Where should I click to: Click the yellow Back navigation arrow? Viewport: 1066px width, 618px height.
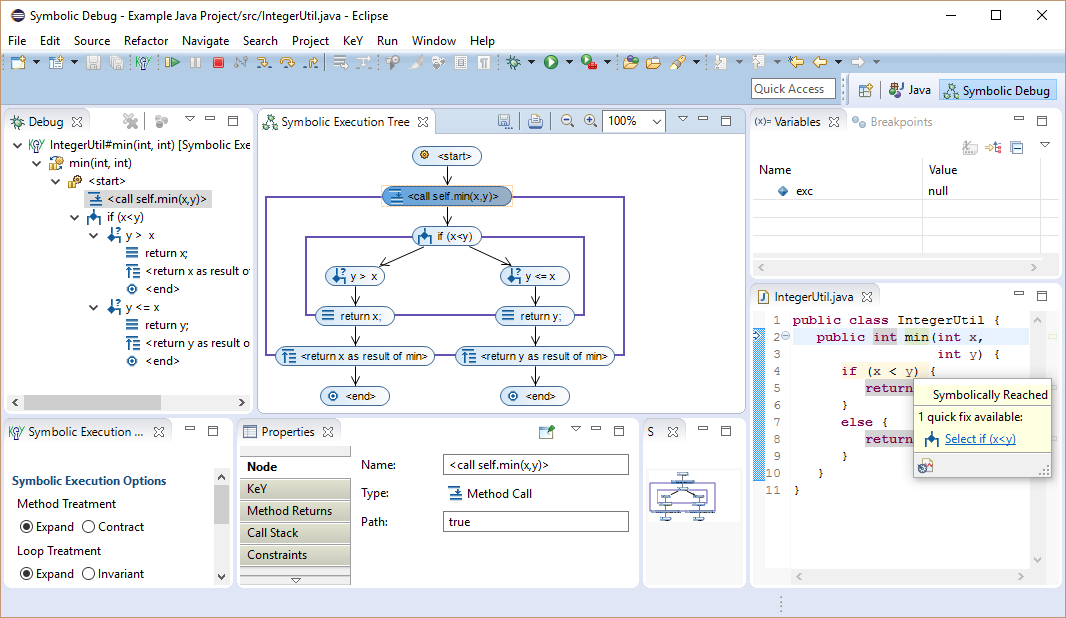click(x=820, y=62)
